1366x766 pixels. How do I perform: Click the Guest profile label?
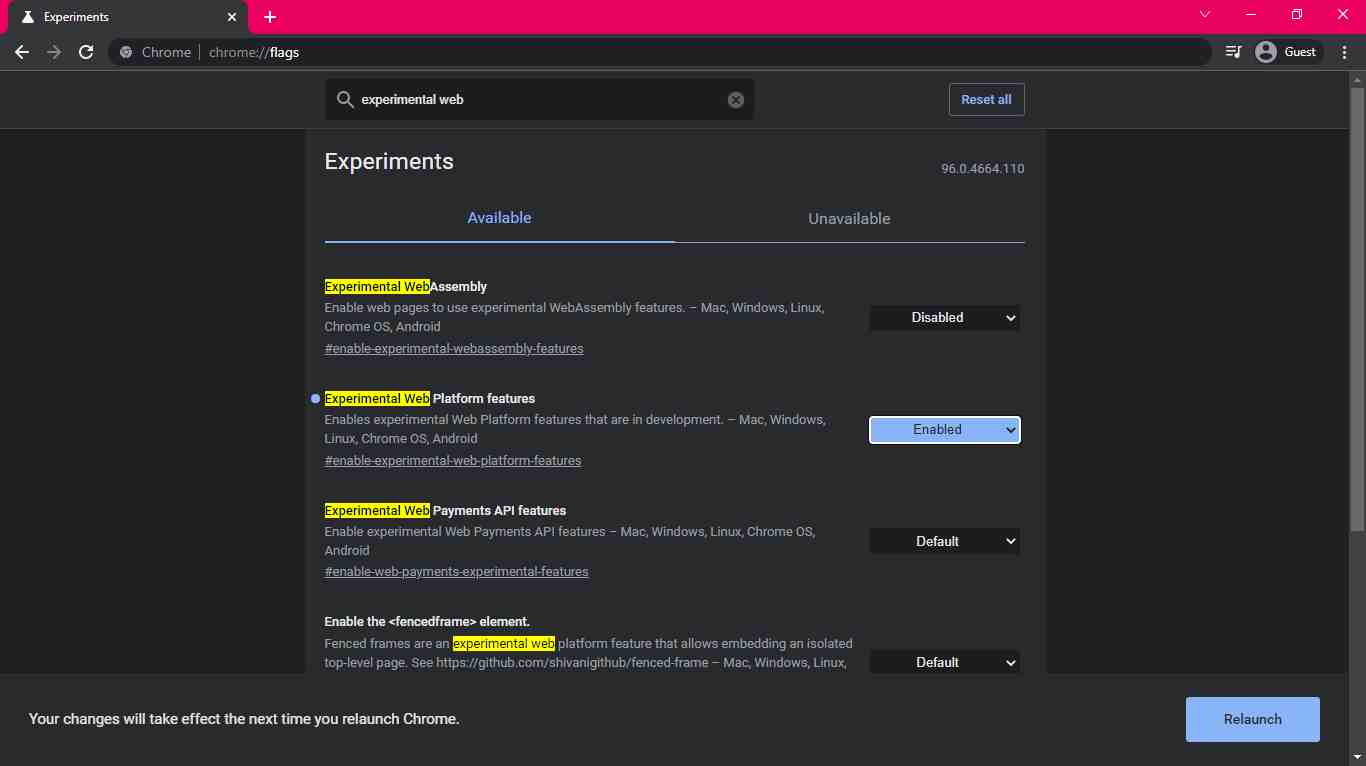1300,52
